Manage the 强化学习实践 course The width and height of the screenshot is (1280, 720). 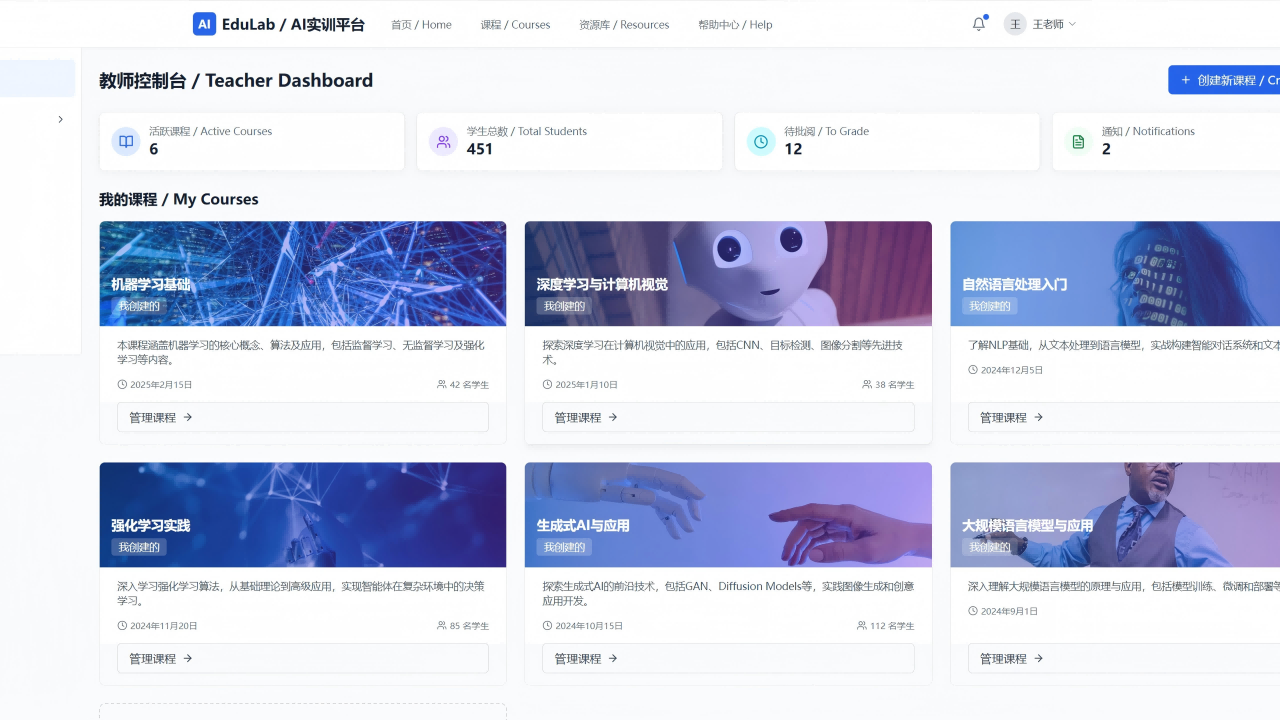303,658
